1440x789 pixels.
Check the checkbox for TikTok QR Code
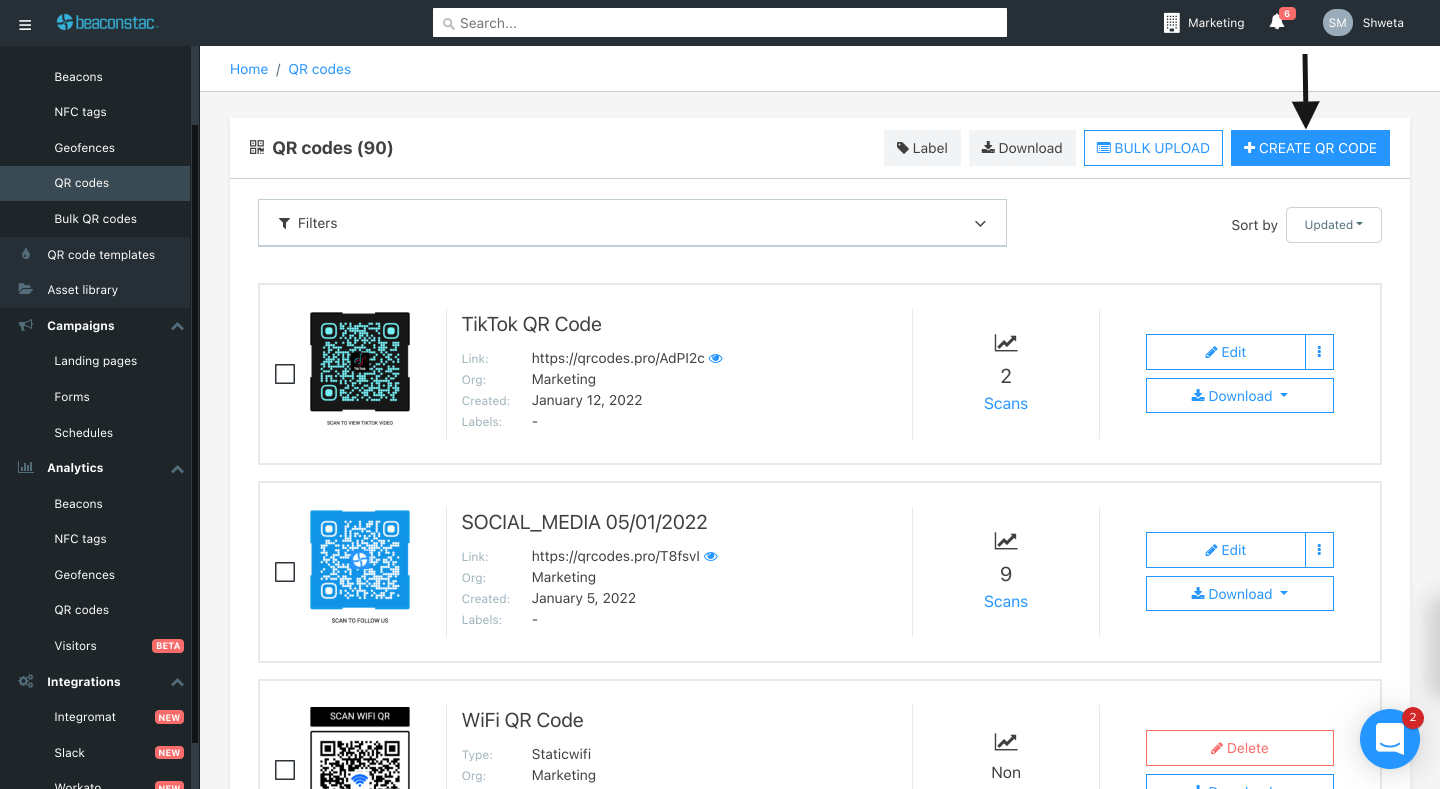(284, 373)
